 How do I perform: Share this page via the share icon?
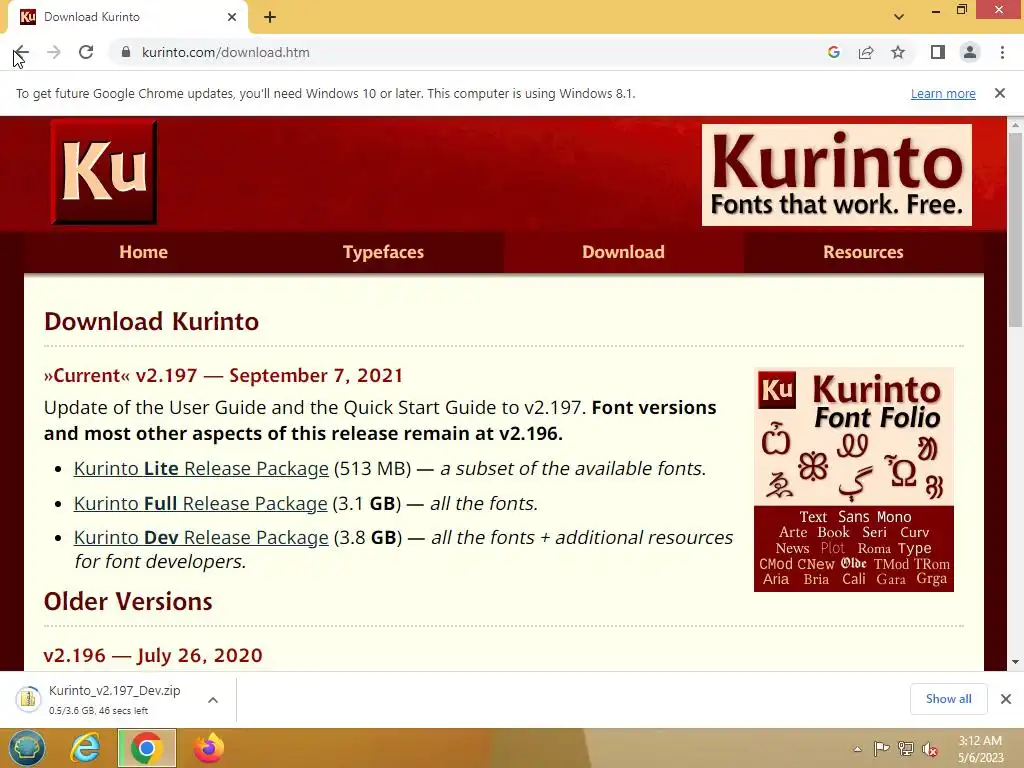pos(866,52)
